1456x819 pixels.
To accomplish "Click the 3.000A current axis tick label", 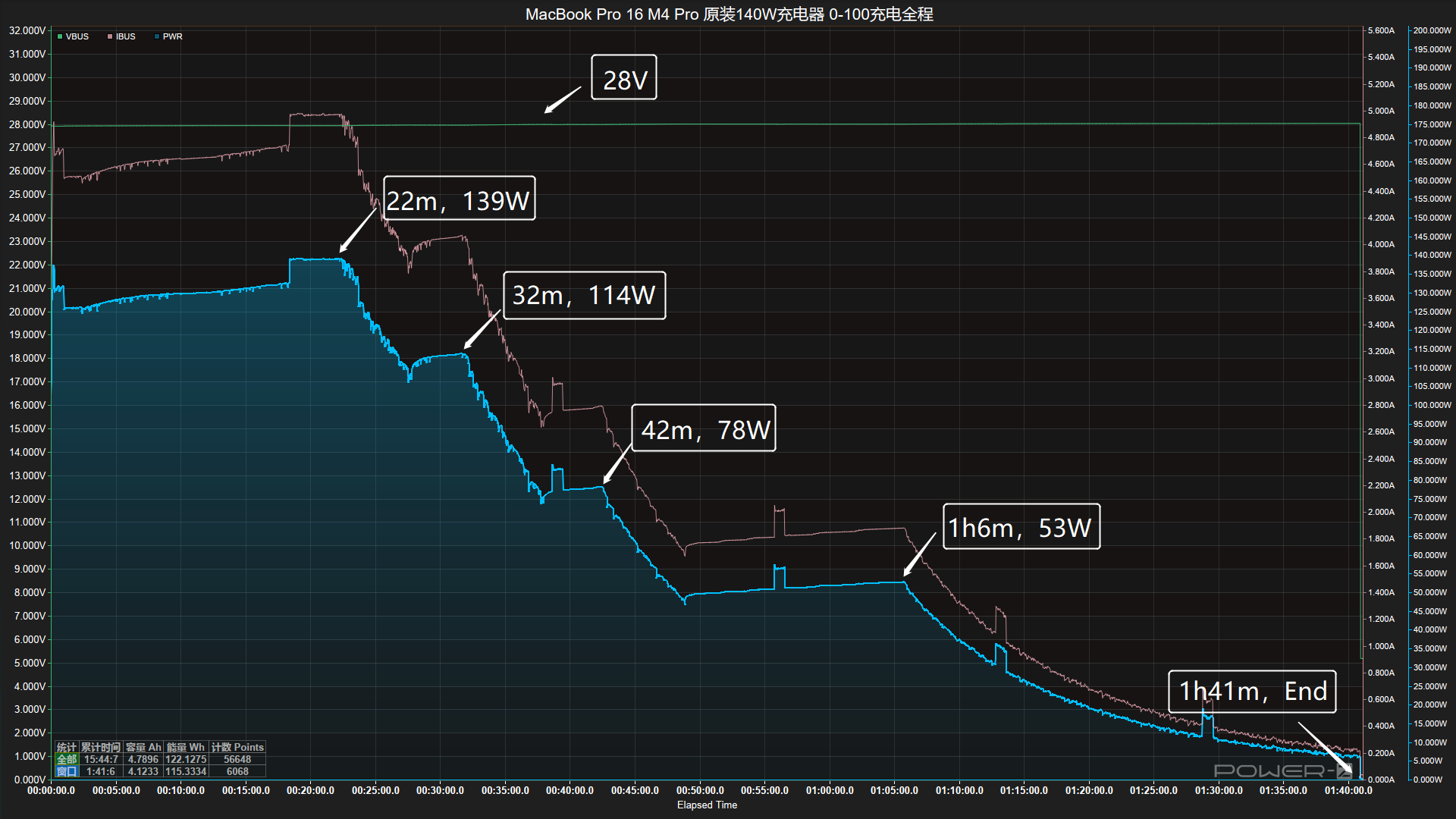I will pyautogui.click(x=1381, y=378).
